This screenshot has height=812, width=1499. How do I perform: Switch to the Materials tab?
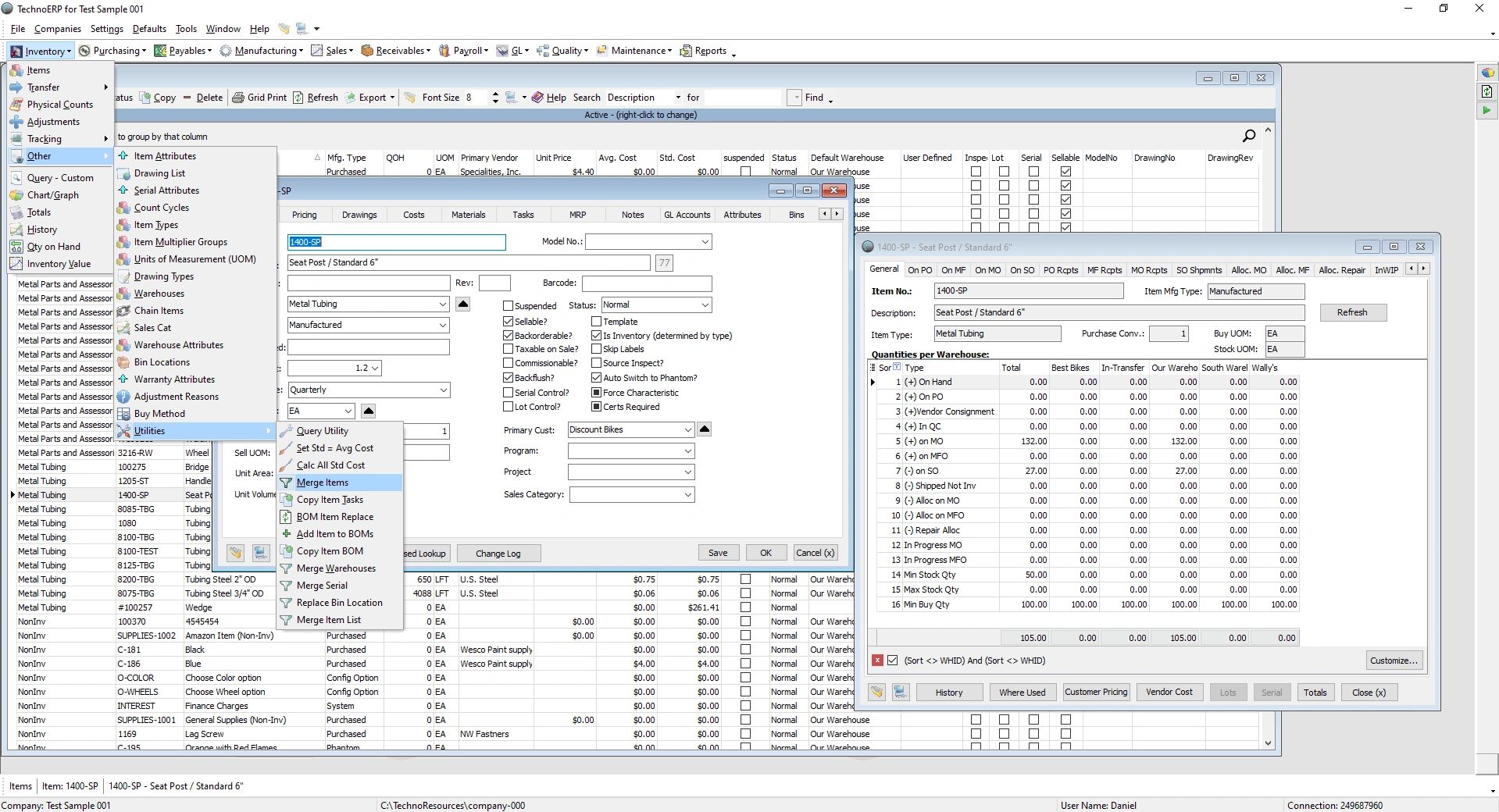point(468,214)
